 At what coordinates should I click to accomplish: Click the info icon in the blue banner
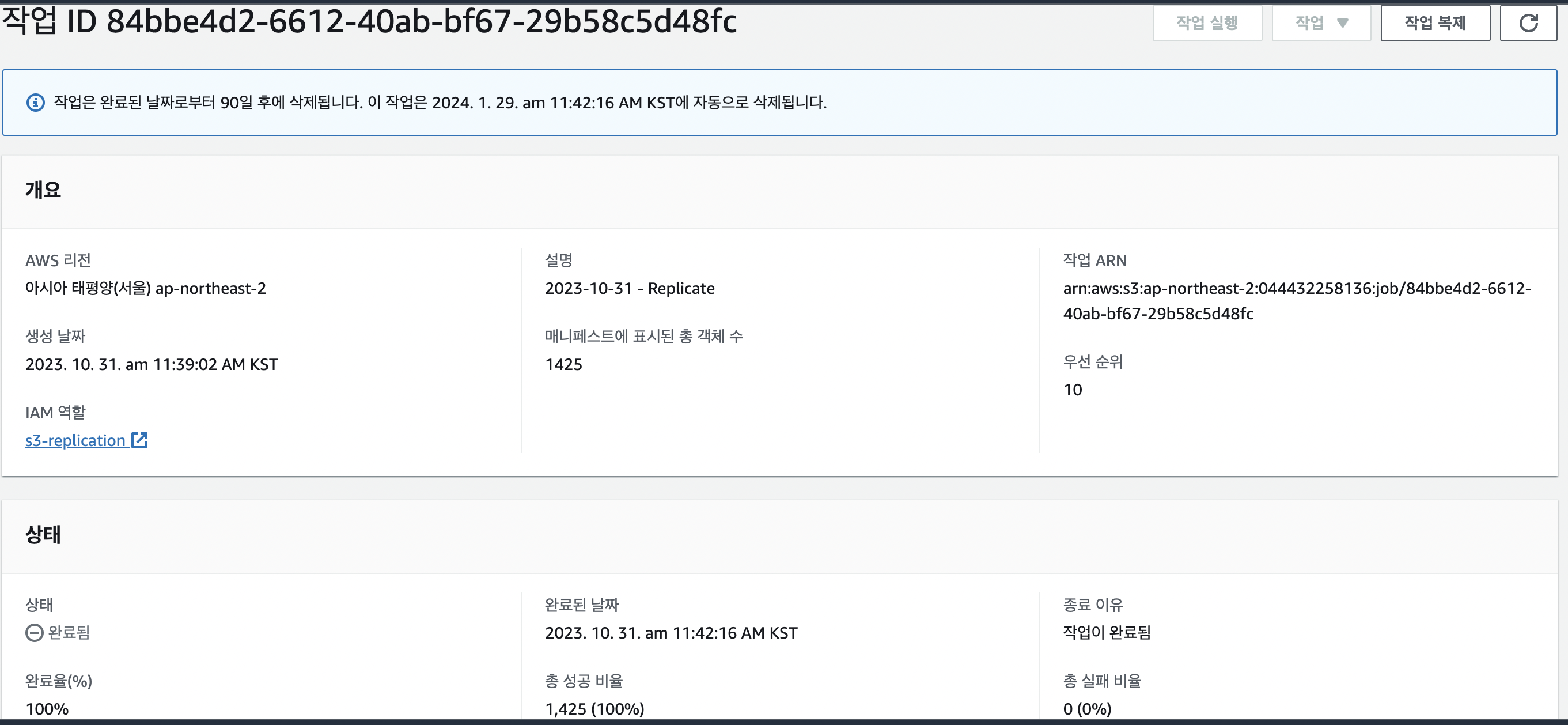35,102
